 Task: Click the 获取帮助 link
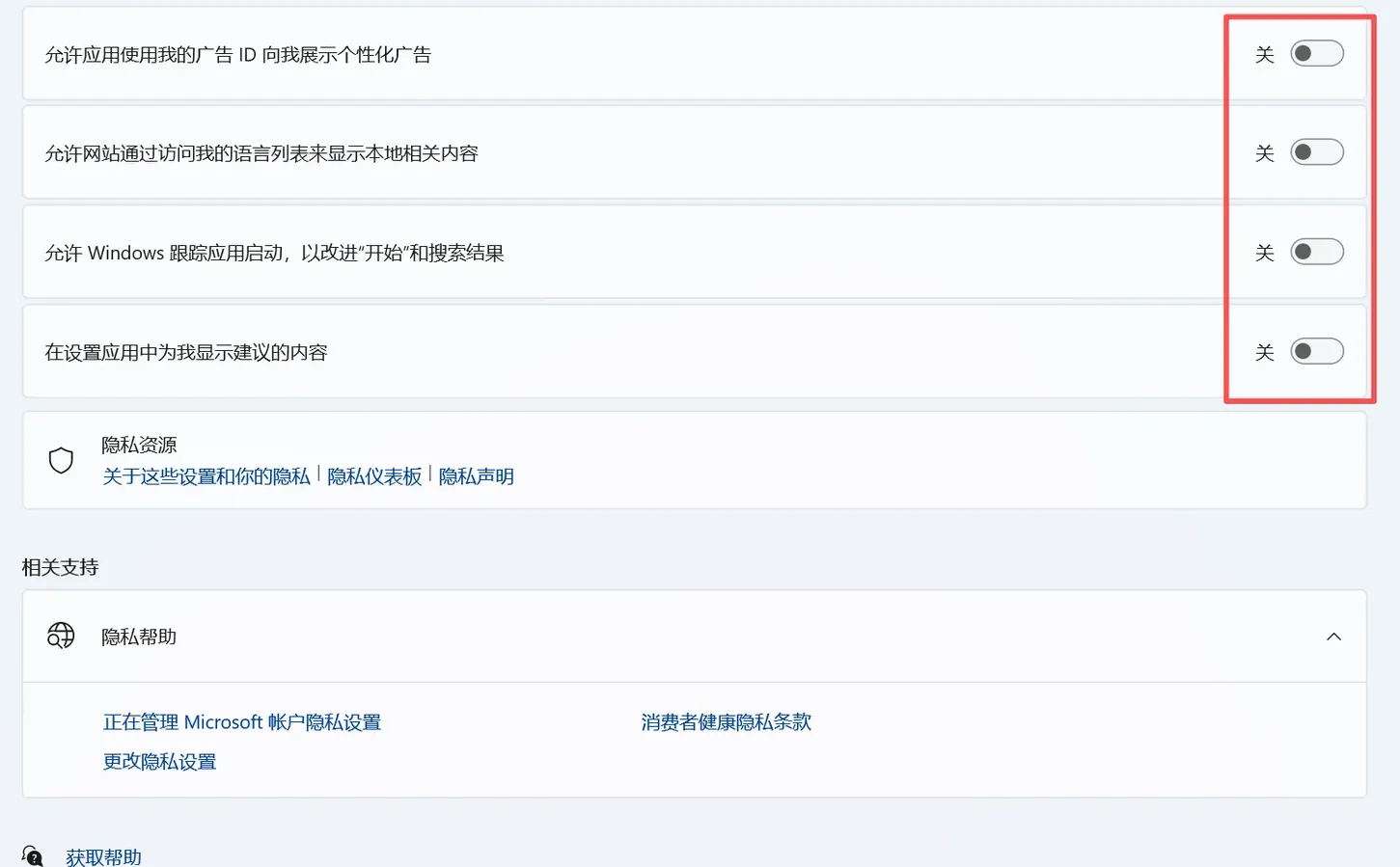(102, 855)
